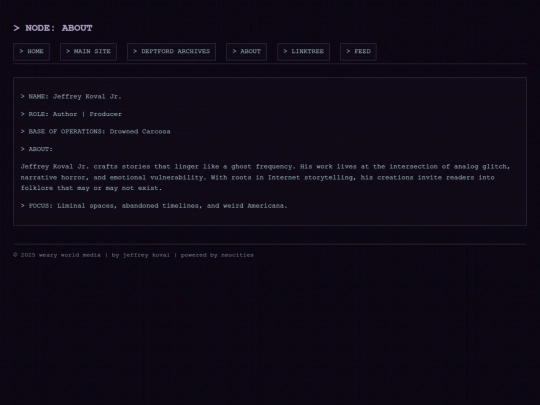Click the 'NAME: Jeffrey Koval Jr.' line
540x405 pixels.
click(x=71, y=96)
